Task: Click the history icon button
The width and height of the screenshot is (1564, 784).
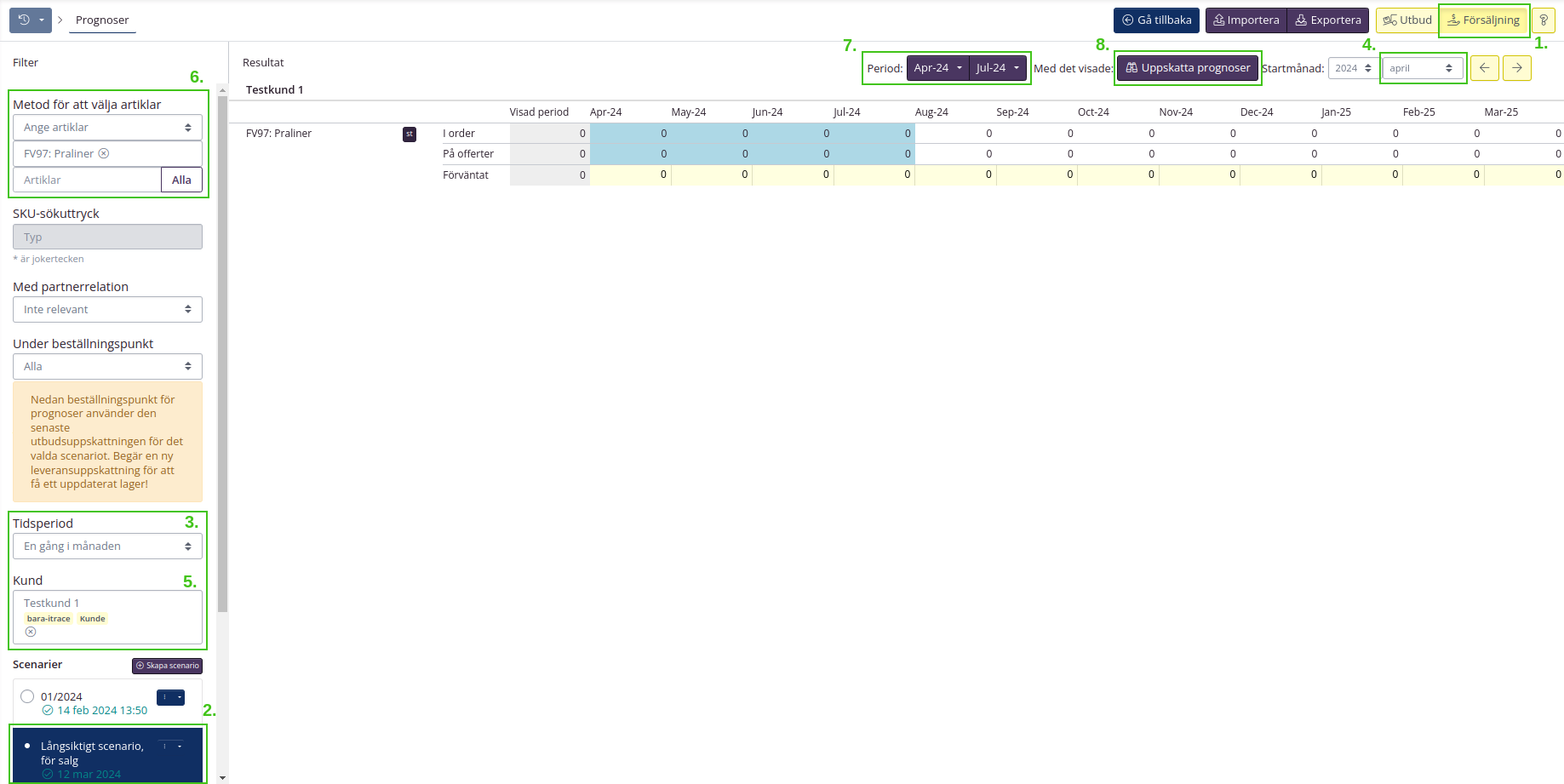Action: tap(24, 20)
